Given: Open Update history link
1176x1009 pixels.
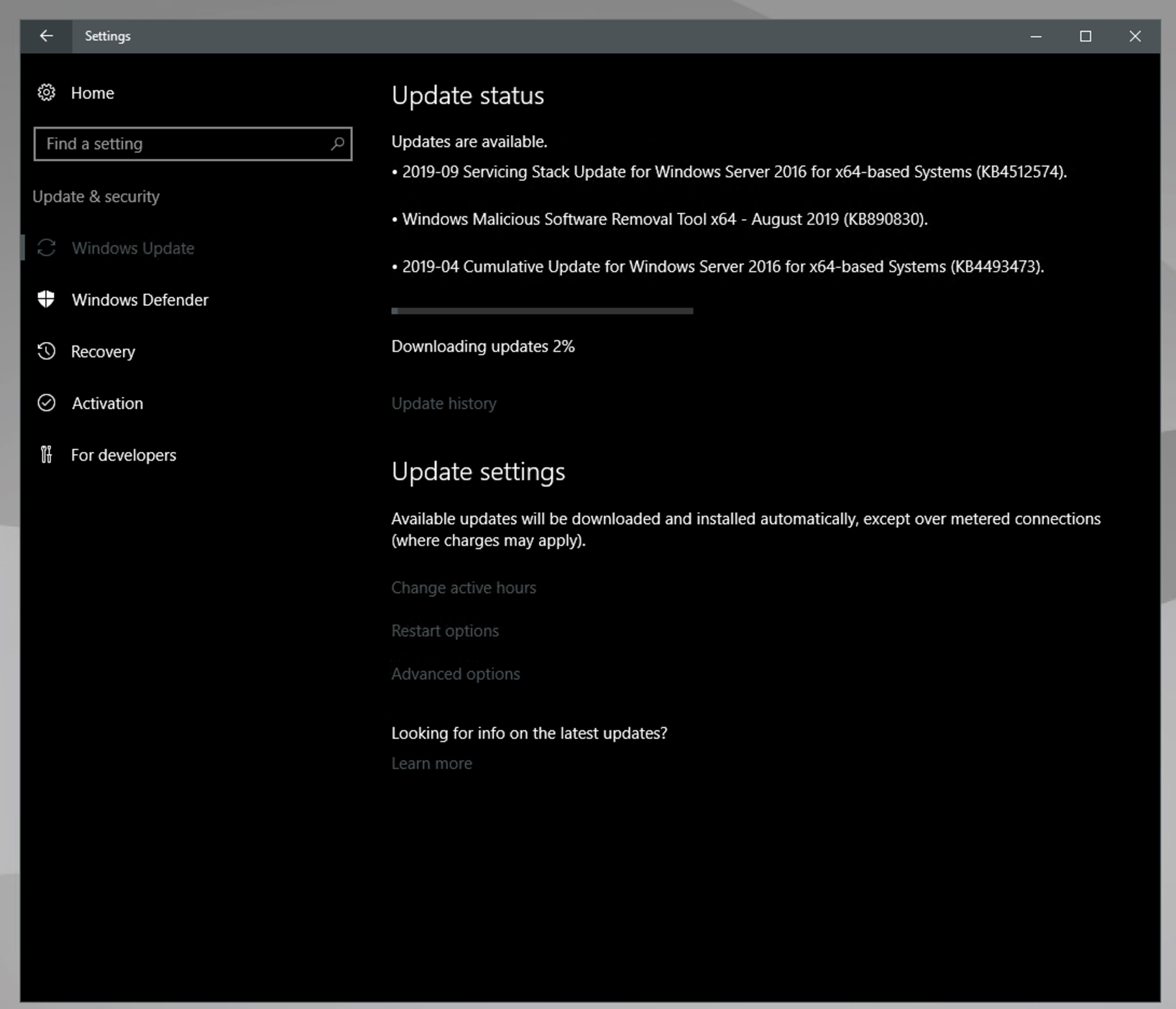Looking at the screenshot, I should click(444, 403).
